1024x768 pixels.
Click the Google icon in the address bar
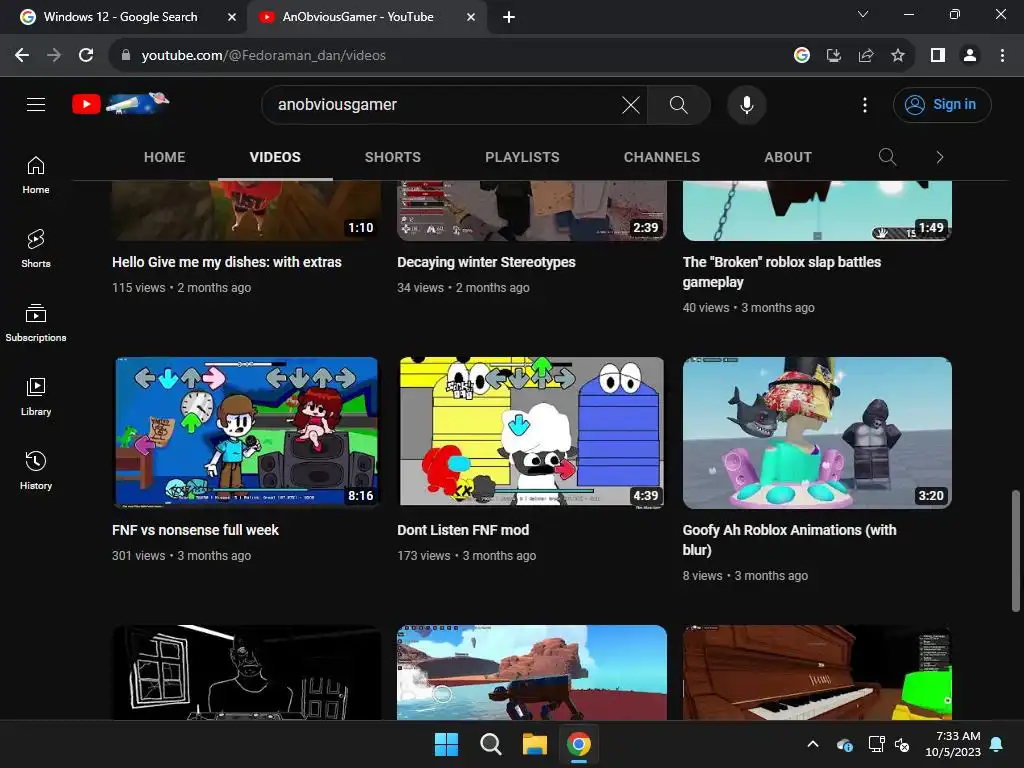pos(802,56)
